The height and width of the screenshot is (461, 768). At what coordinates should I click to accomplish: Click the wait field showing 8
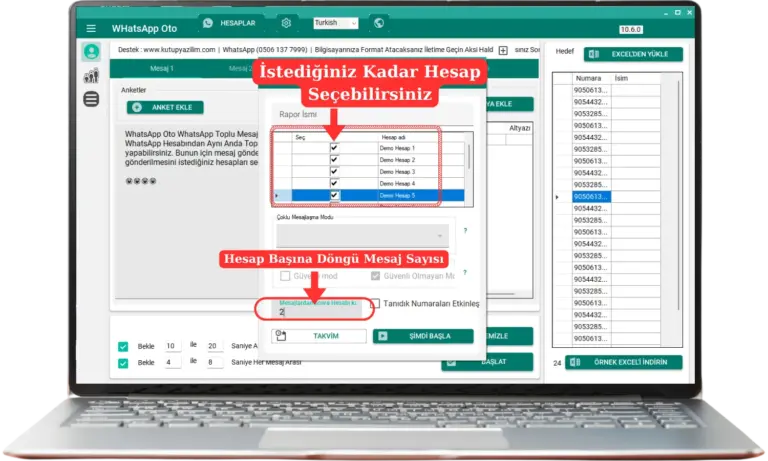[215, 363]
